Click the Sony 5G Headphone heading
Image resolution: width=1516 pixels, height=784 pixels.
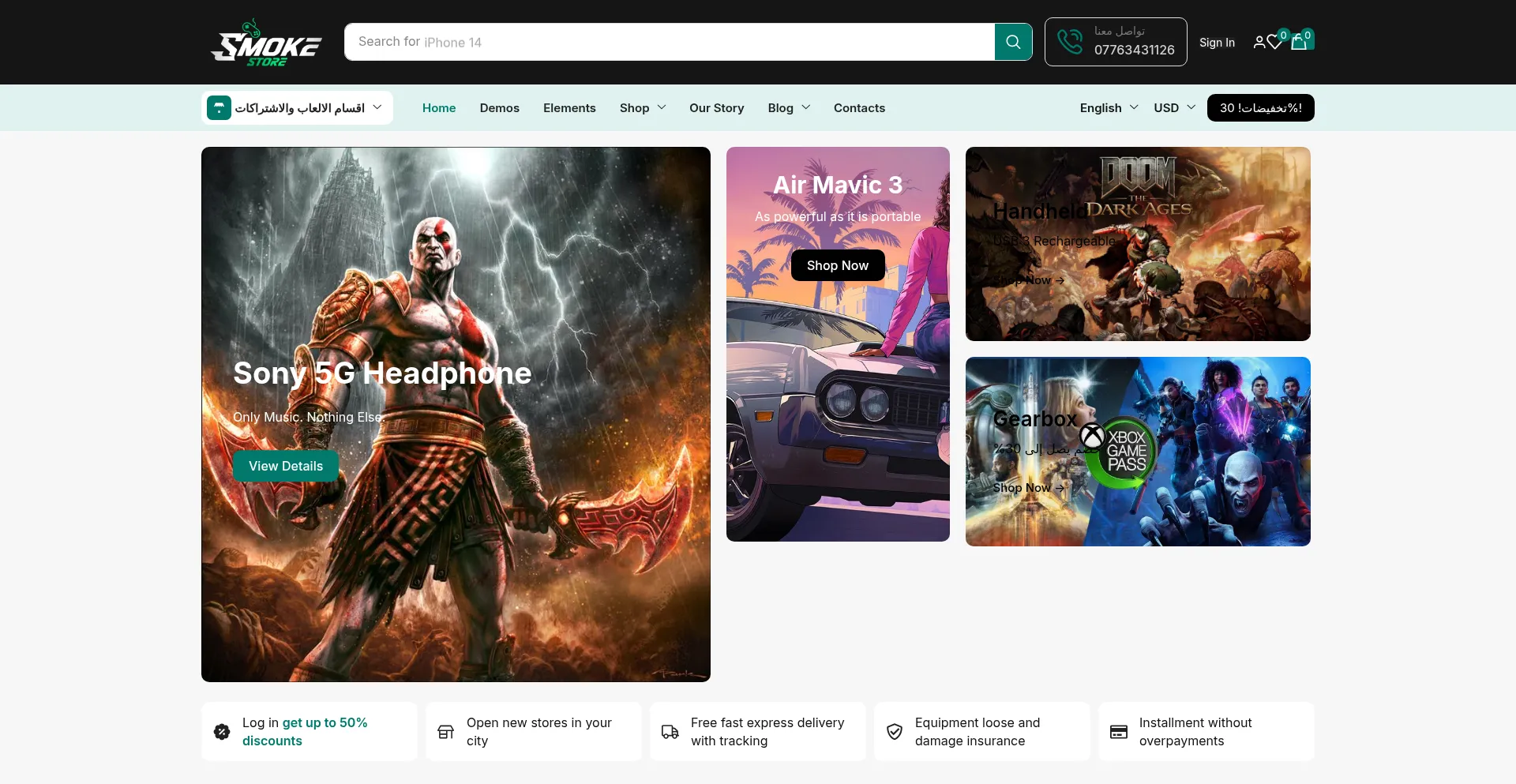(x=382, y=373)
